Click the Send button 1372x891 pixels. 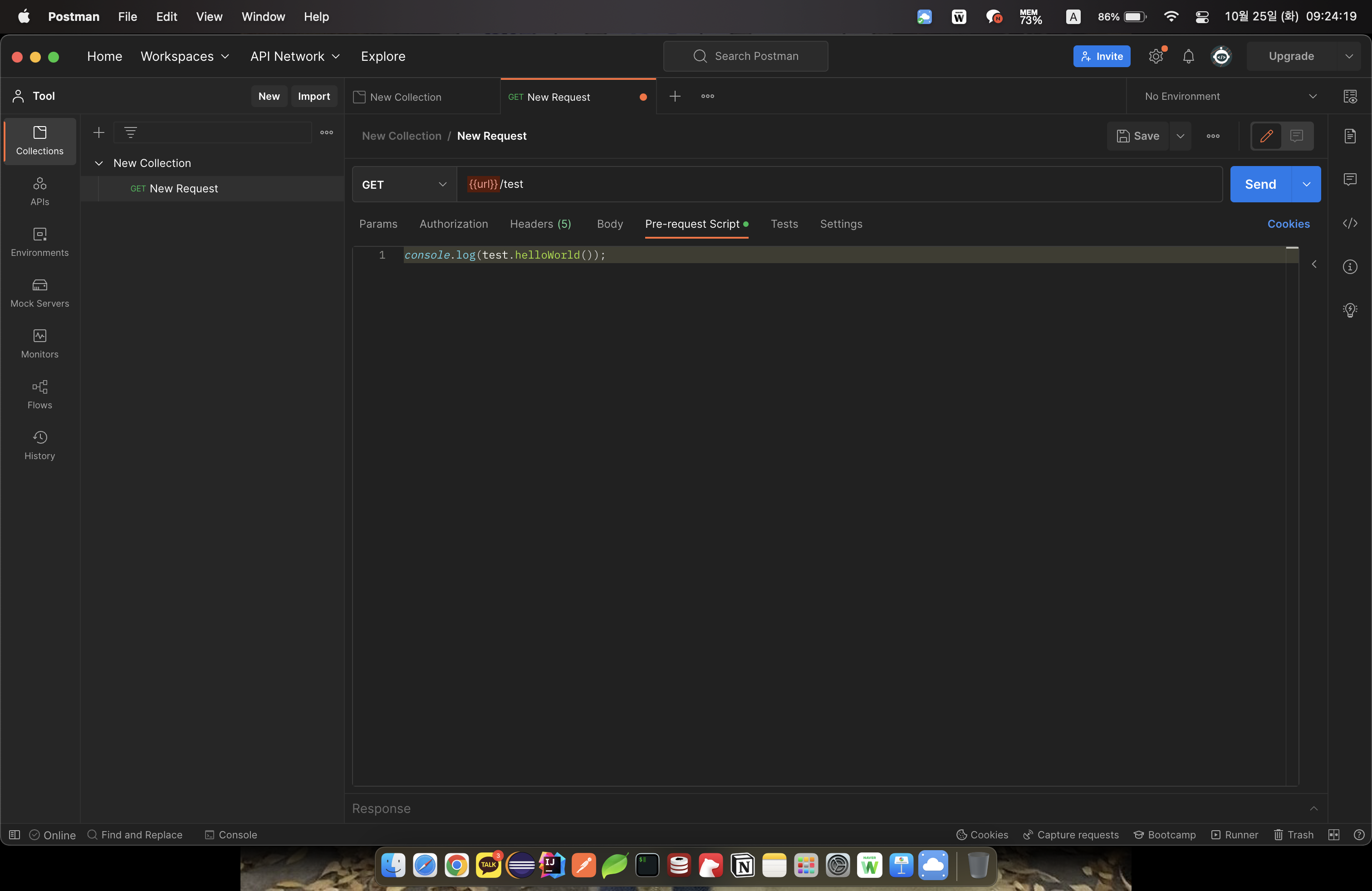[1260, 185]
